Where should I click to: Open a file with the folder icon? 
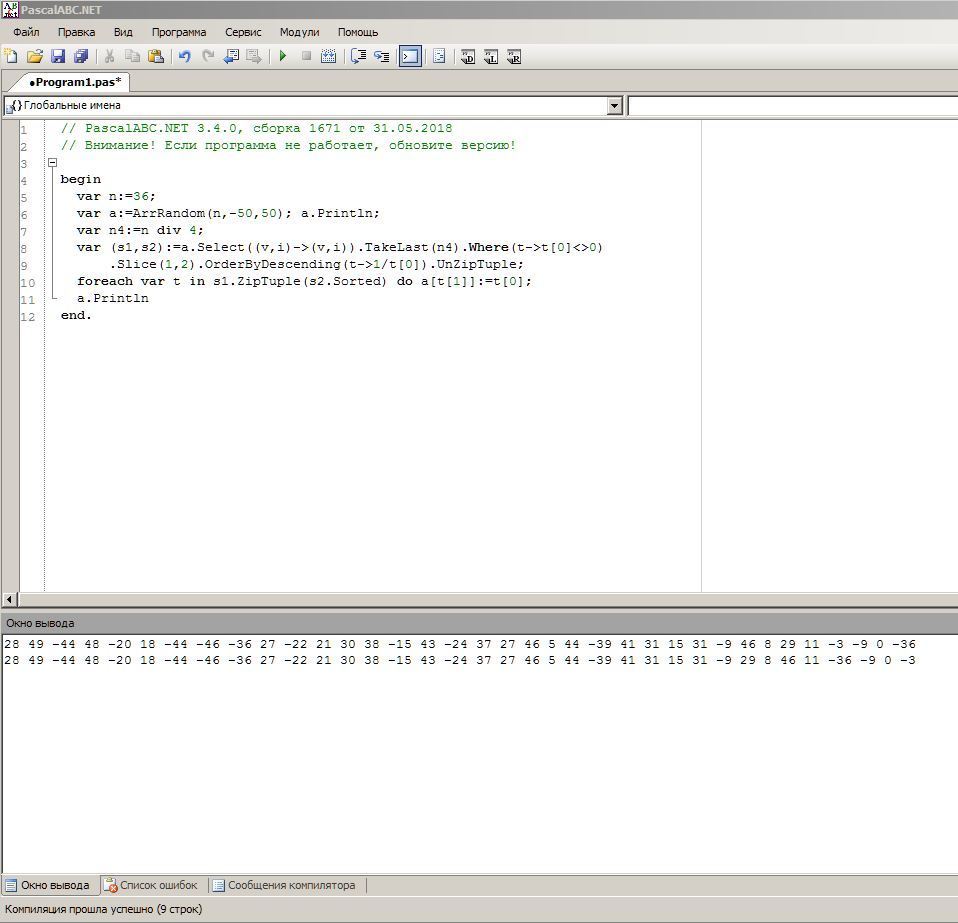[35, 57]
